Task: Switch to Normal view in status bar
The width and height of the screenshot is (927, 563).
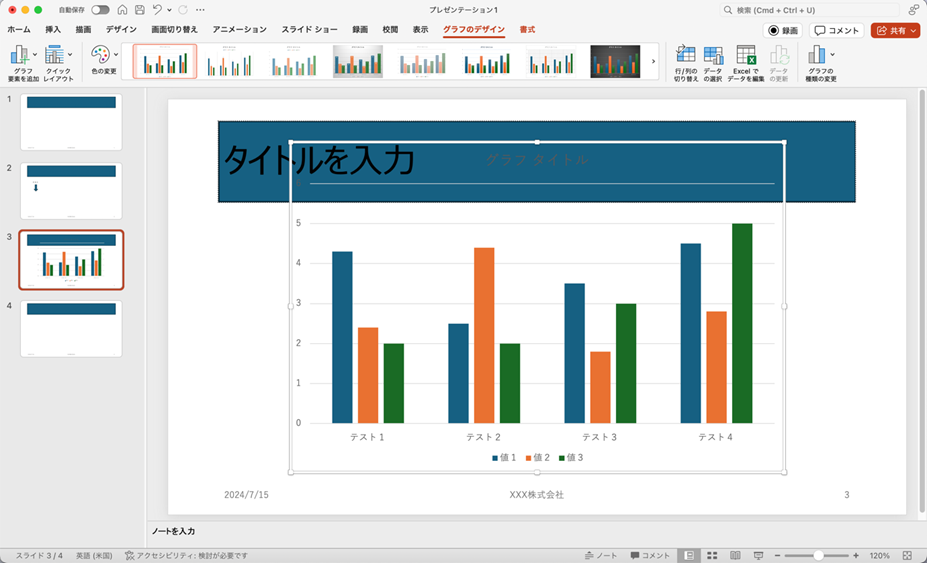Action: click(689, 555)
